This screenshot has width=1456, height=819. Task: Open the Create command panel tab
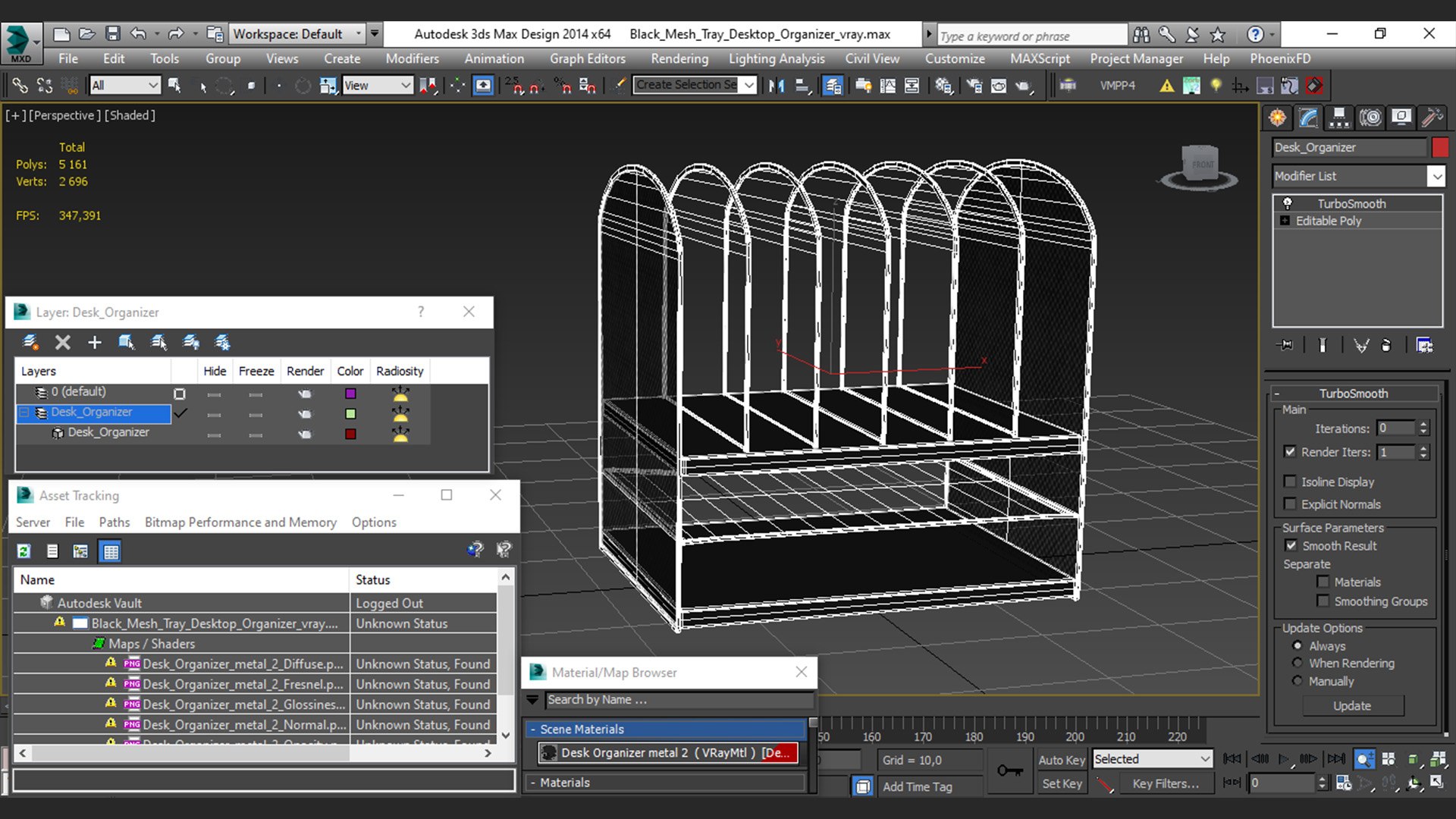pos(1278,118)
